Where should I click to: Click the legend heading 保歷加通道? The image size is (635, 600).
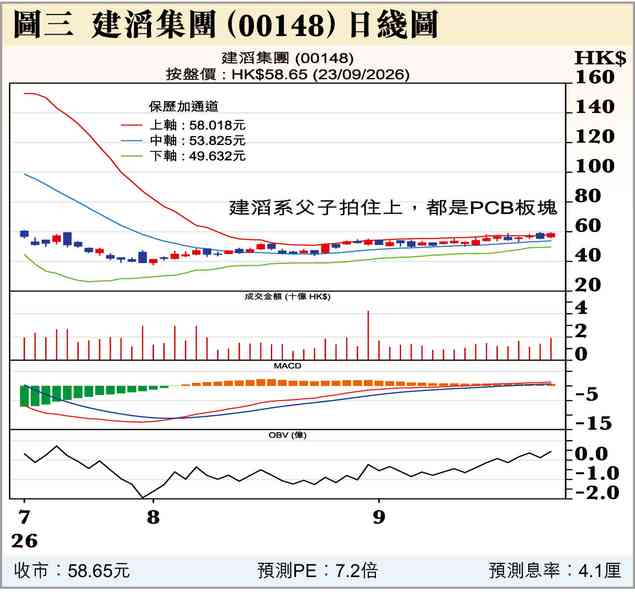pos(183,106)
